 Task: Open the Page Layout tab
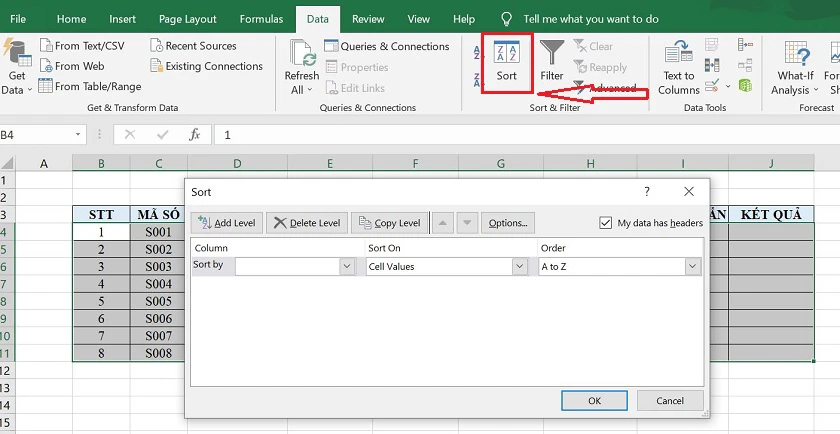click(187, 19)
